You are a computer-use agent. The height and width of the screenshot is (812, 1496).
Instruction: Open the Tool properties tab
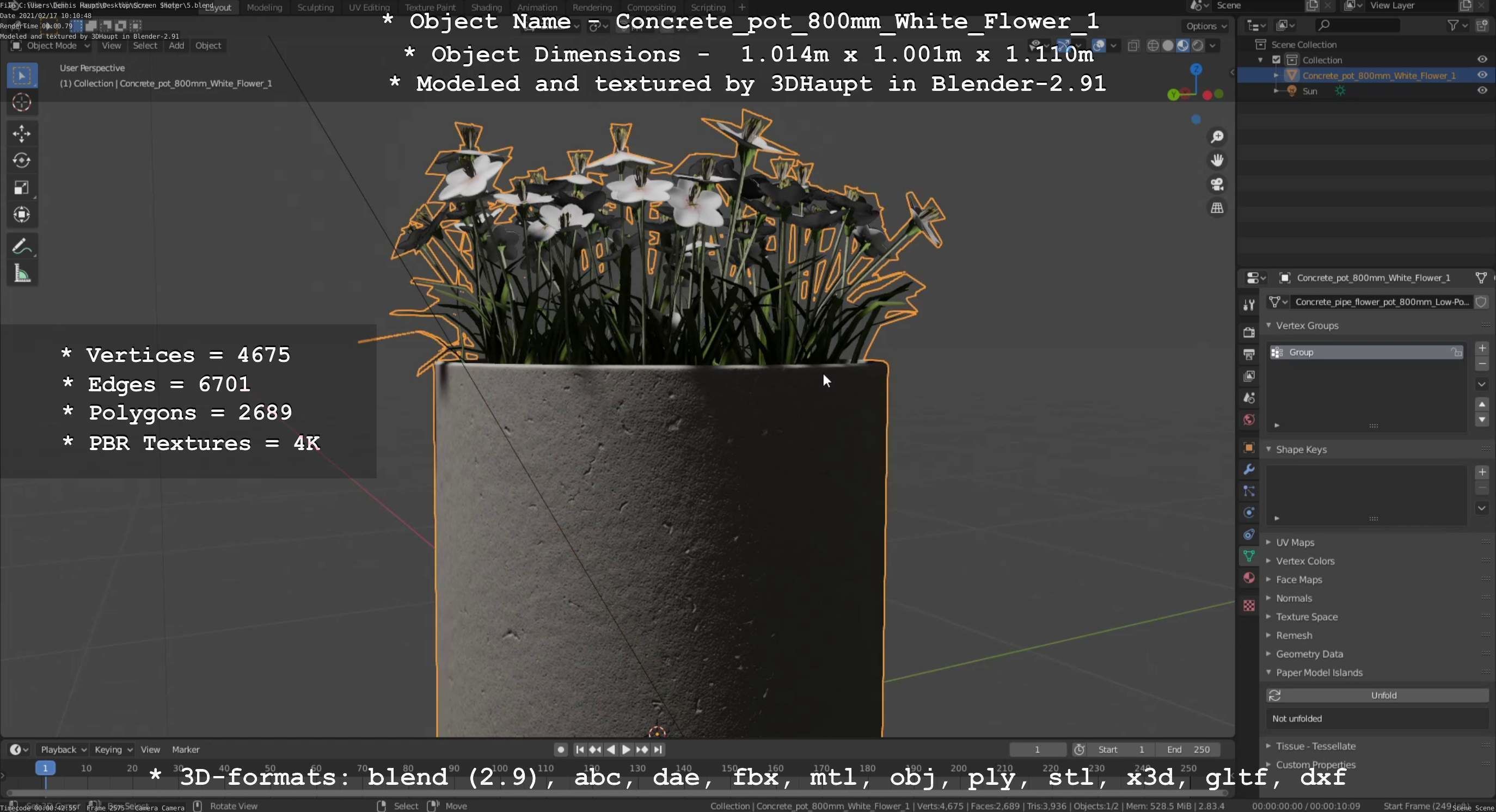click(1249, 304)
